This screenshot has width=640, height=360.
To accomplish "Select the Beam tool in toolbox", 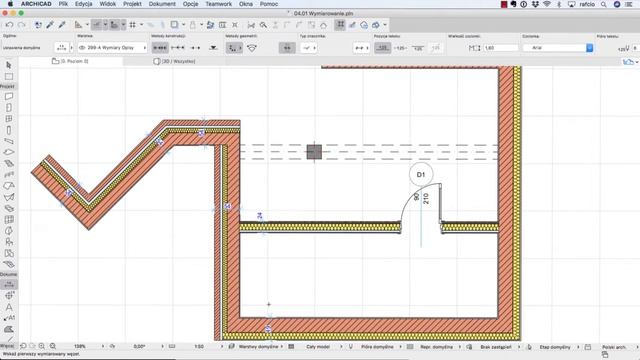I will 9,141.
